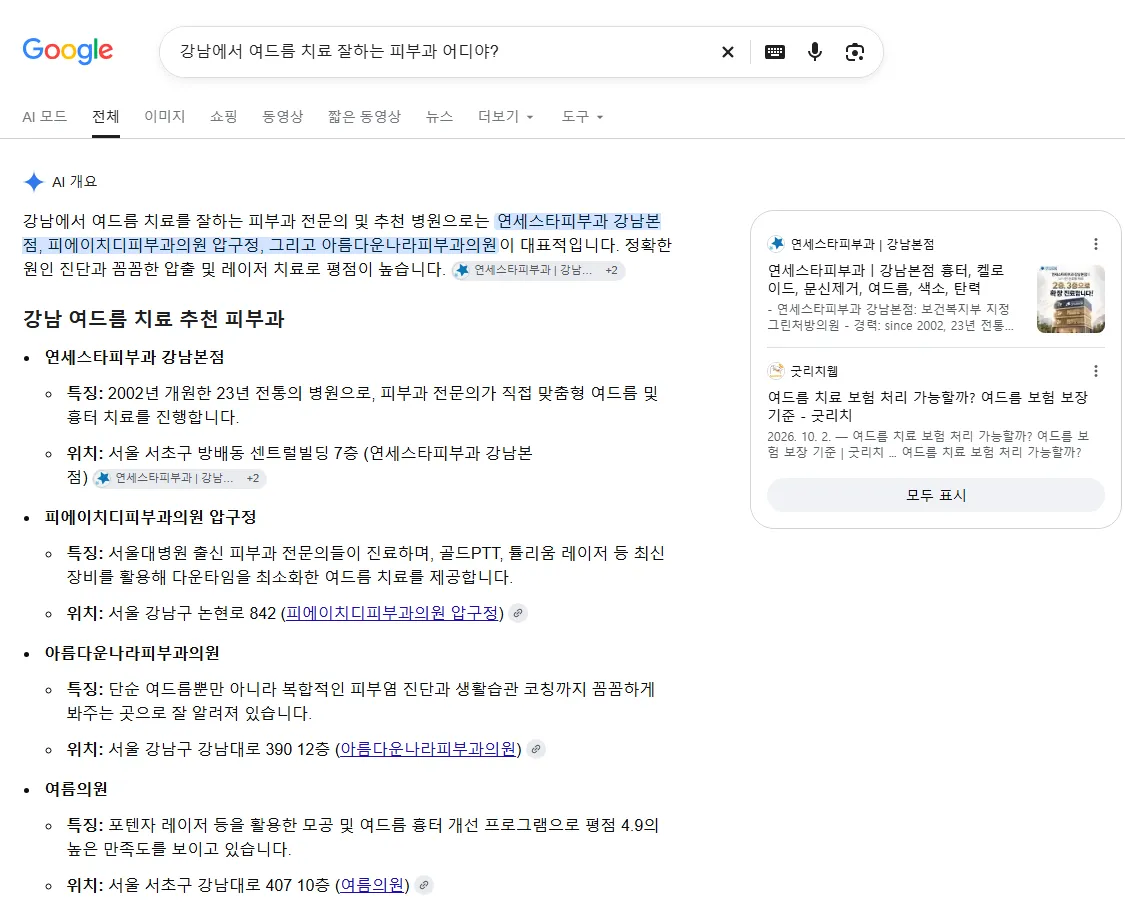Screen dimensions: 1125x910
Task: Click the 여름의원 list heading
Action: [76, 789]
